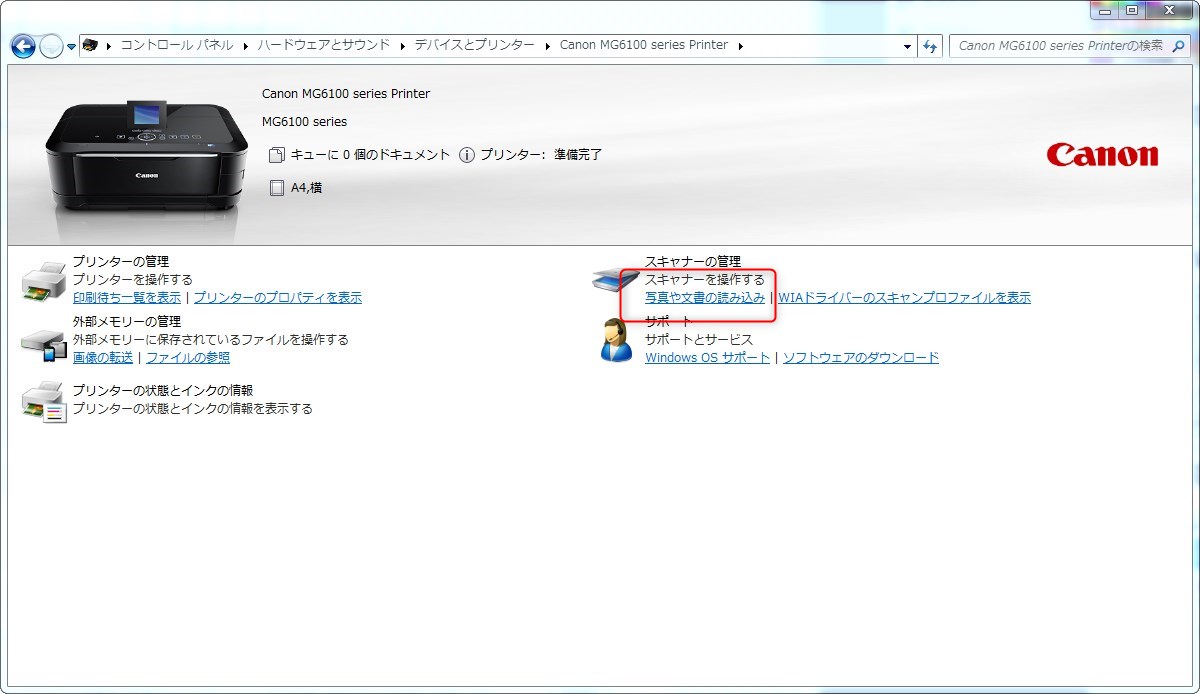Screen dimensions: 1200x694
Task: Click the search magnifier icon
Action: [x=1178, y=45]
